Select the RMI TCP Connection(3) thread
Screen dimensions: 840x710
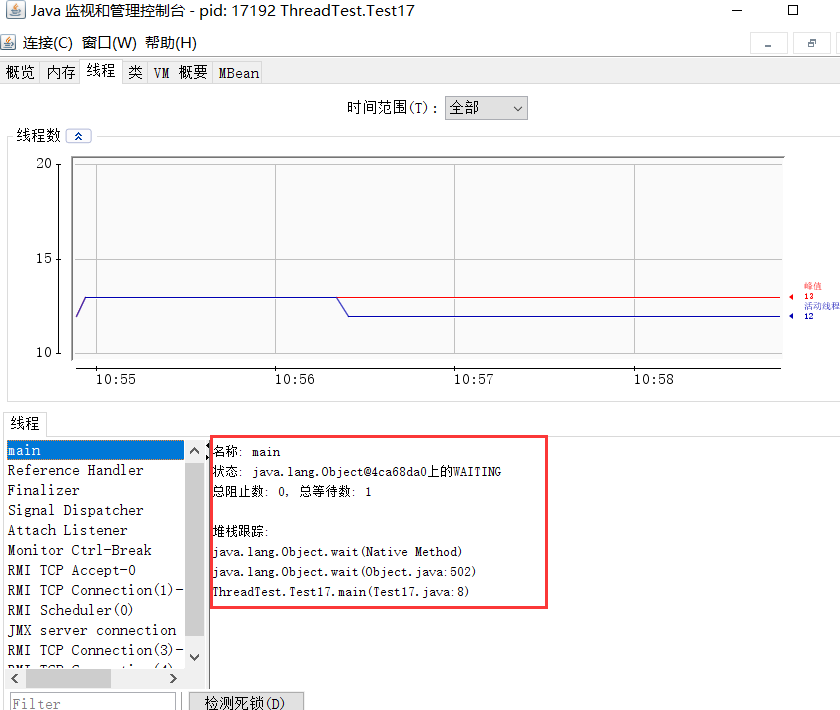pyautogui.click(x=95, y=651)
